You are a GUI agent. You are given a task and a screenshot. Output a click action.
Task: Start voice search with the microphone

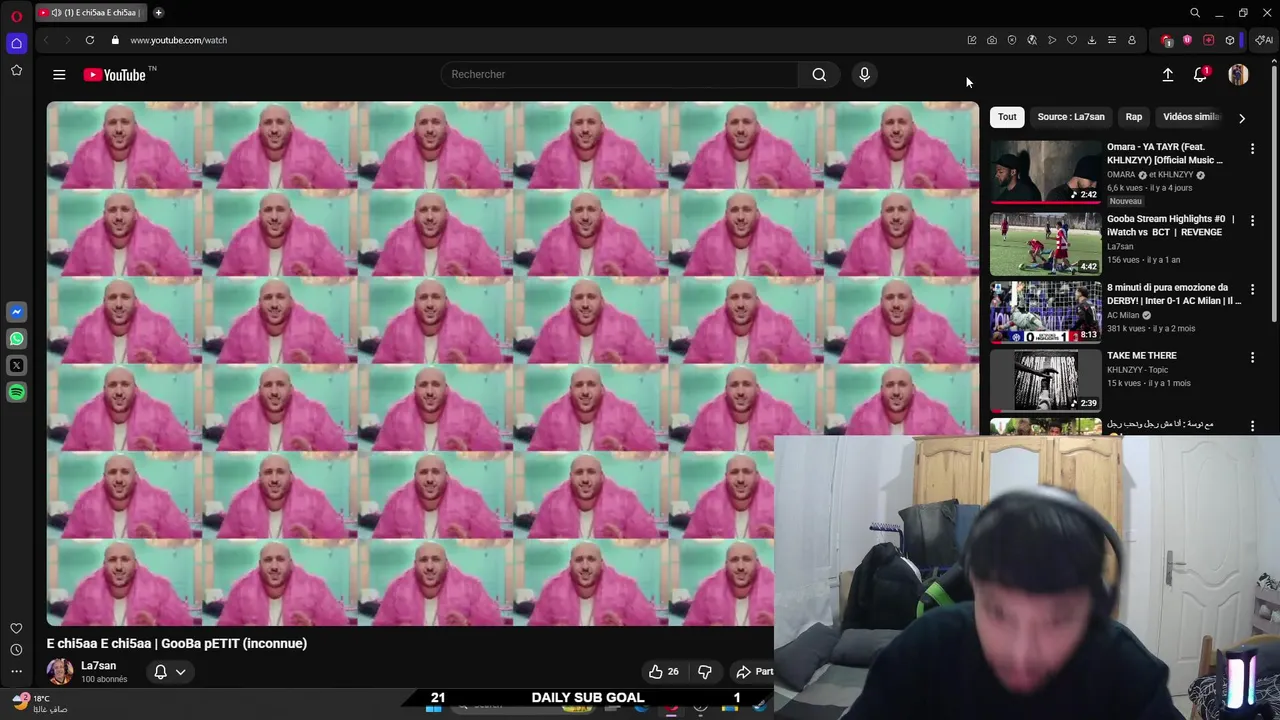point(864,74)
